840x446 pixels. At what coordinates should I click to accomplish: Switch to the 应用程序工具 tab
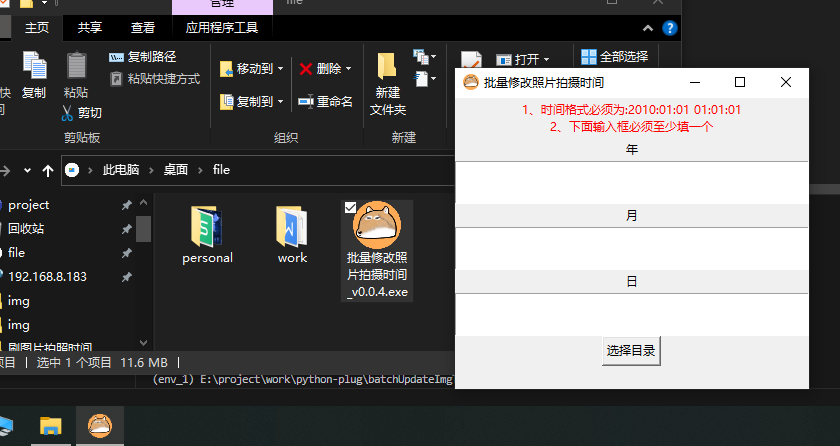tap(222, 28)
